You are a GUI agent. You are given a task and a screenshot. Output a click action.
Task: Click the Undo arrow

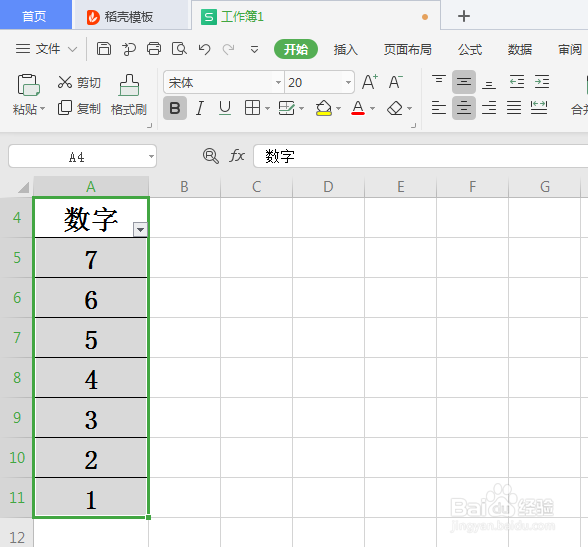tap(204, 49)
